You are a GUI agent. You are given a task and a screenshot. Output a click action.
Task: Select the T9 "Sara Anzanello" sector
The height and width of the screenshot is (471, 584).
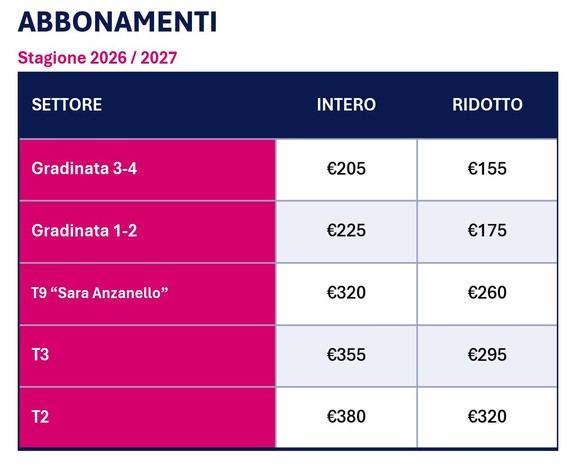(x=100, y=293)
